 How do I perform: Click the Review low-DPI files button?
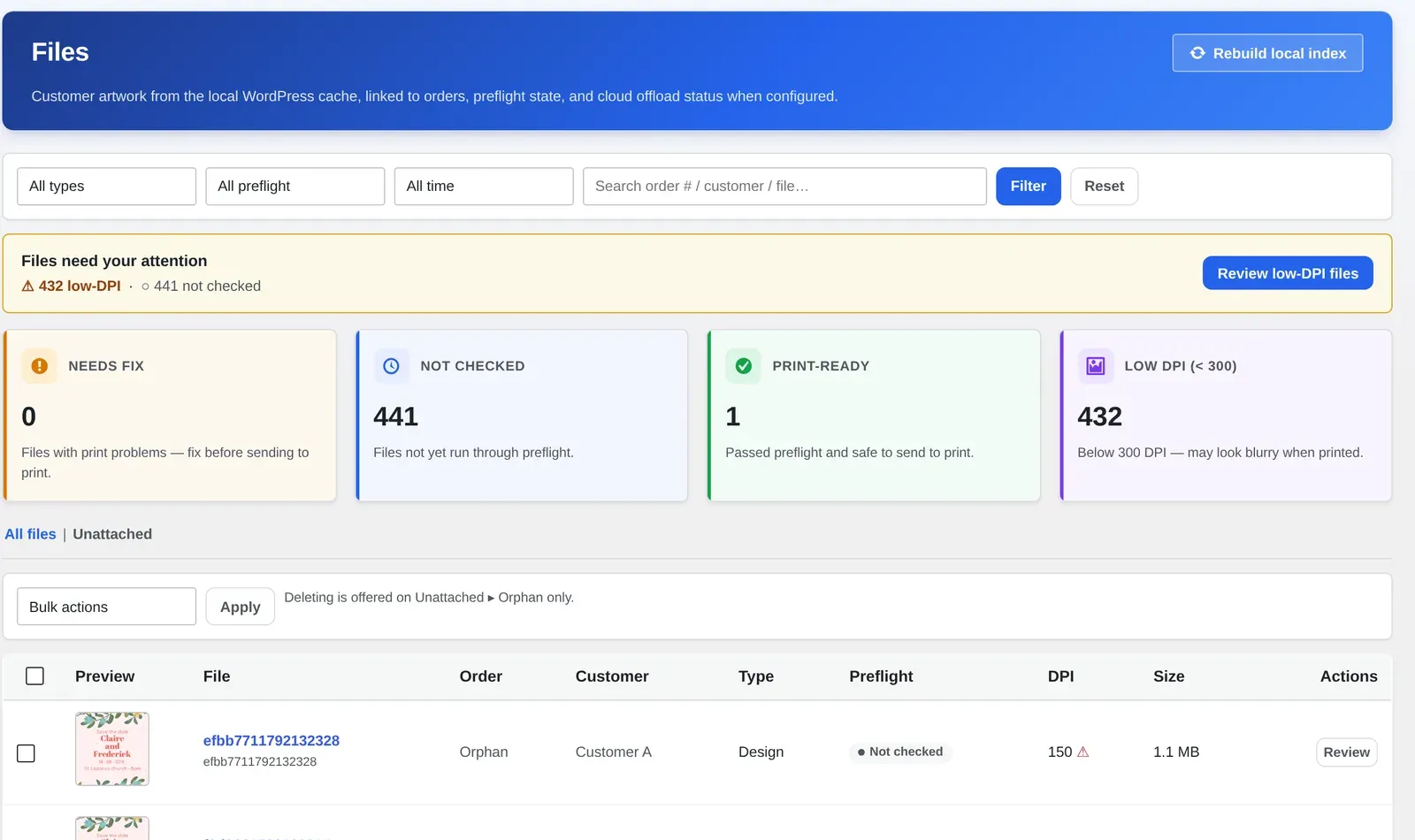[1288, 273]
